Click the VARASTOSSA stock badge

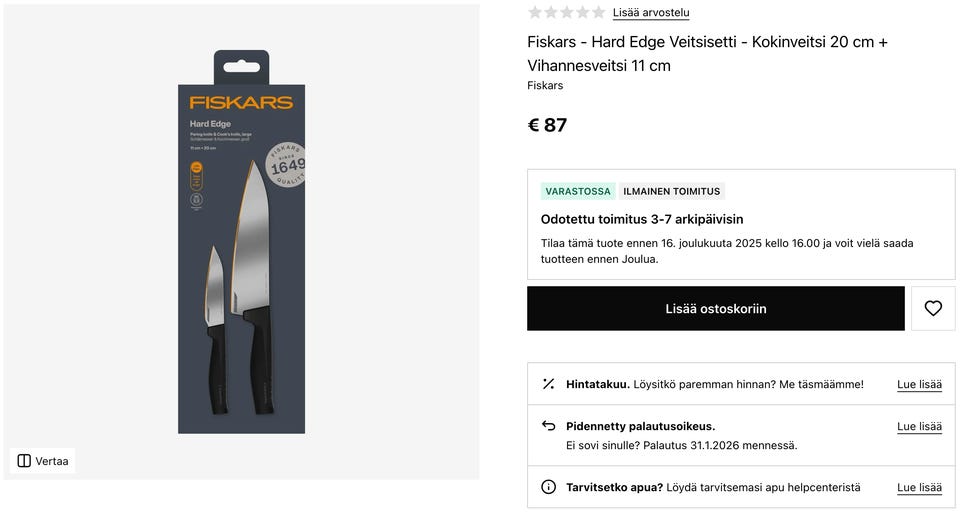point(578,191)
